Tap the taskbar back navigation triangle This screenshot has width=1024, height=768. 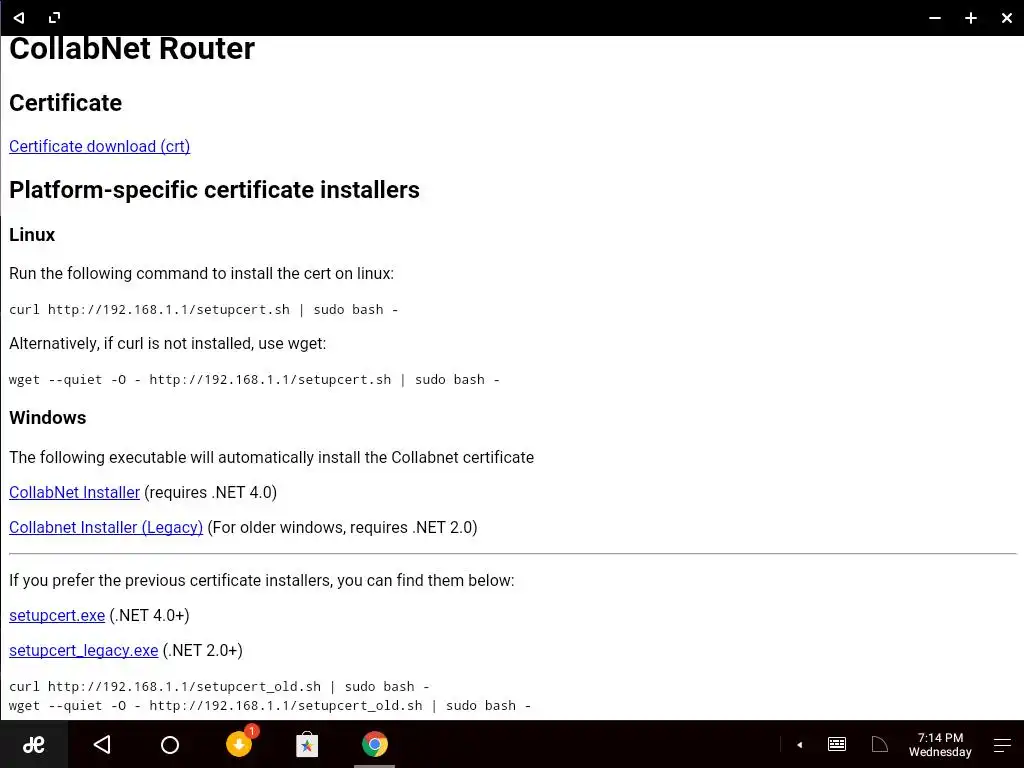[102, 744]
